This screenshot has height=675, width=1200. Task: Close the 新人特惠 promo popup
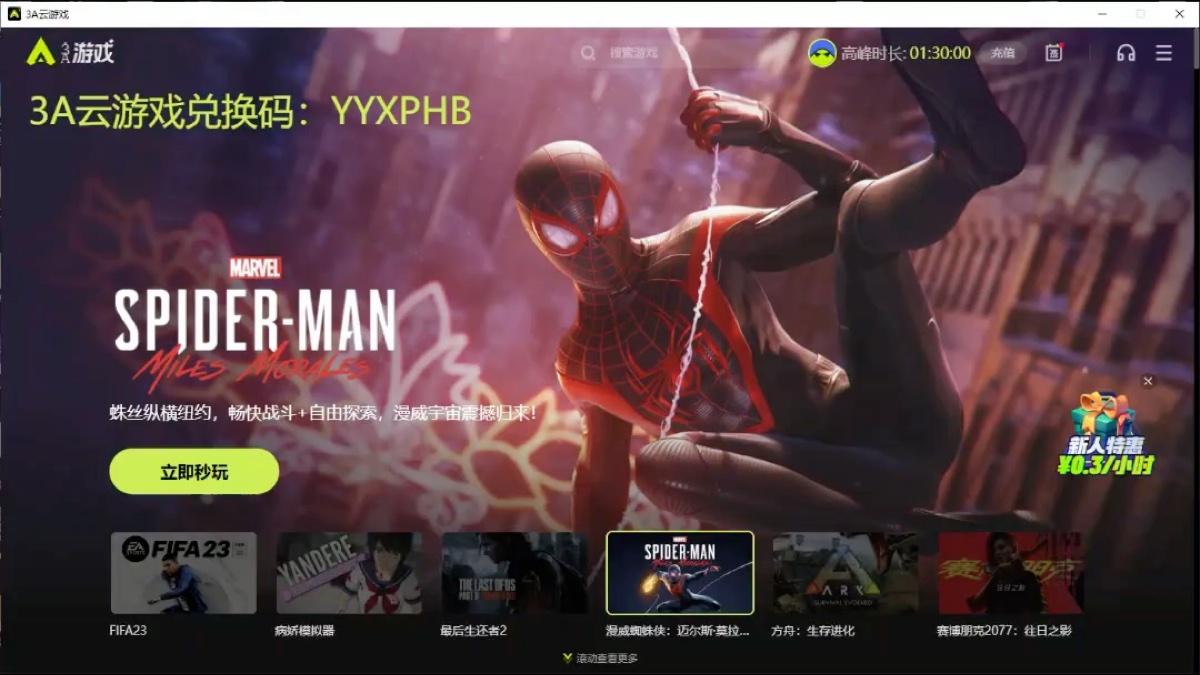point(1148,381)
